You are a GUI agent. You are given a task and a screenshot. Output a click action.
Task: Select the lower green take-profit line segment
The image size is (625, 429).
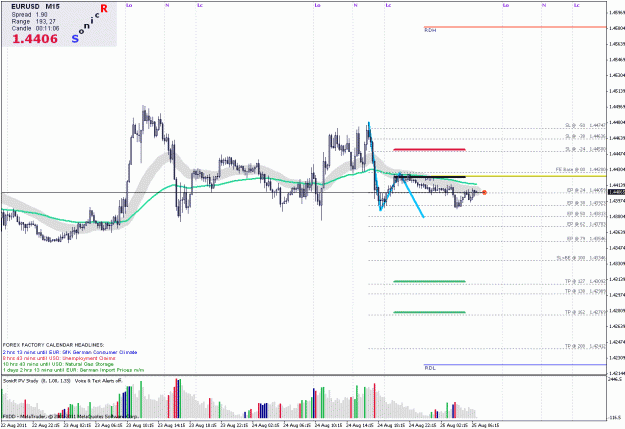click(429, 312)
